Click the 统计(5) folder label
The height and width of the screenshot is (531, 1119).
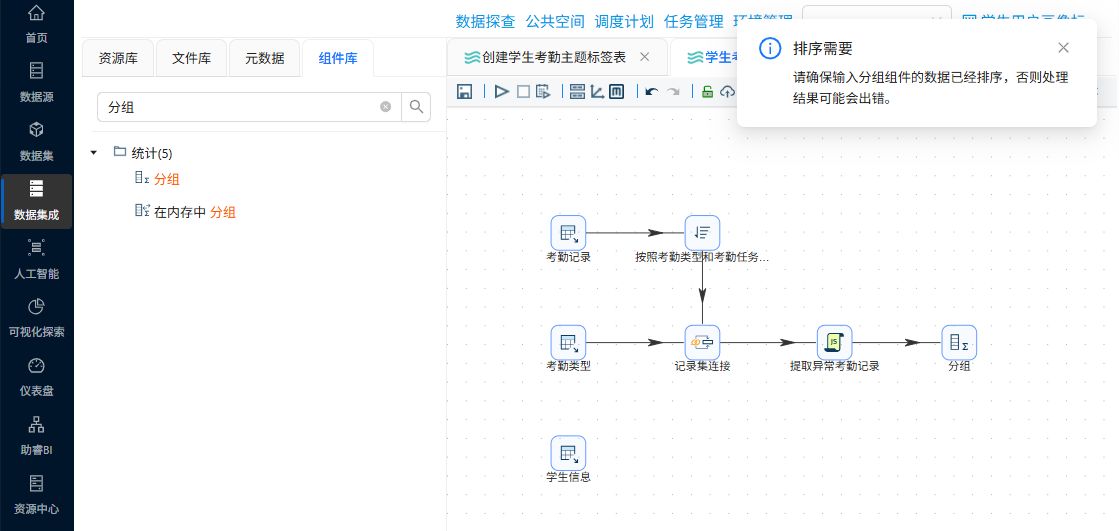152,153
